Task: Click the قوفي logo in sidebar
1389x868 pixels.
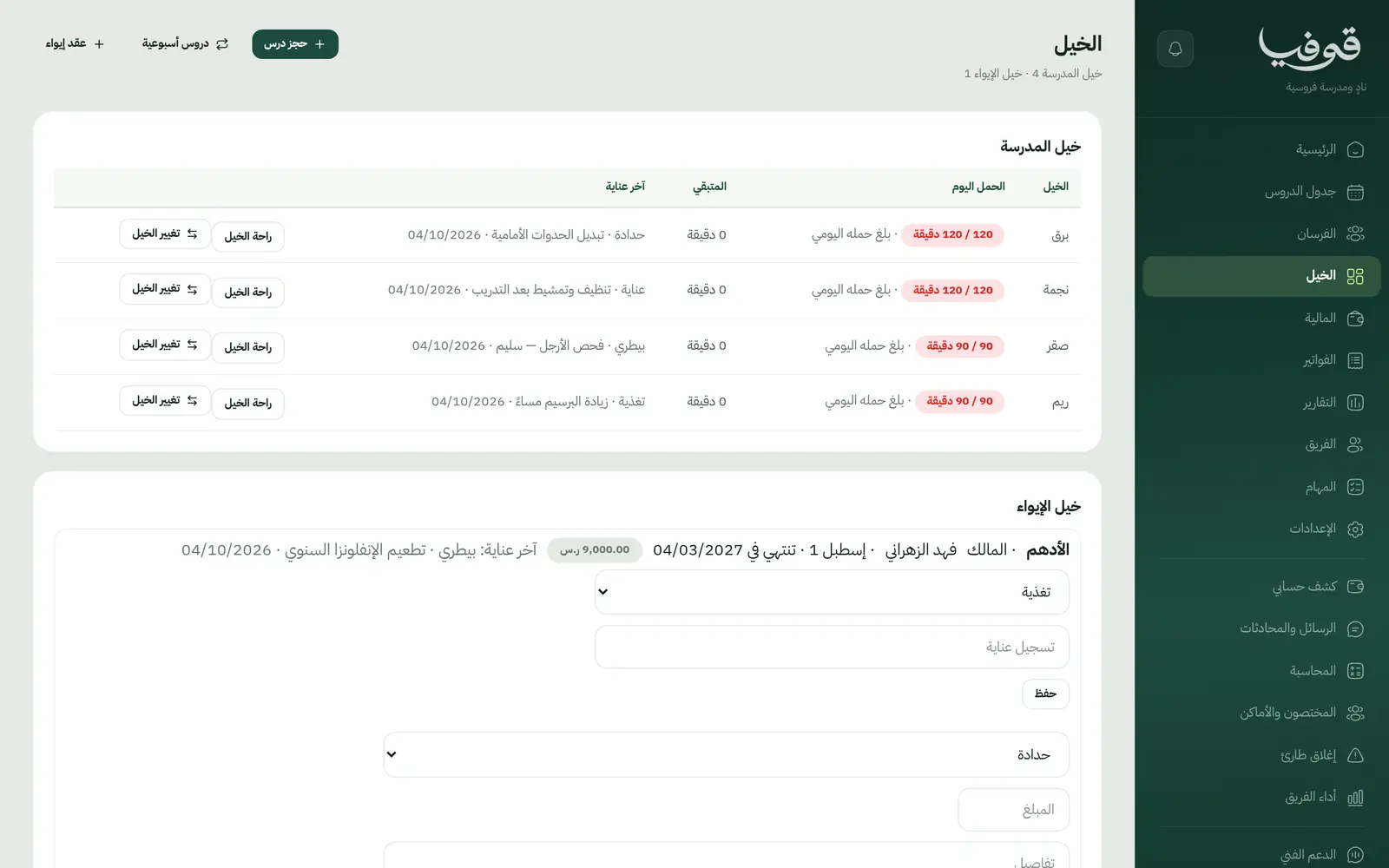Action: [1310, 47]
